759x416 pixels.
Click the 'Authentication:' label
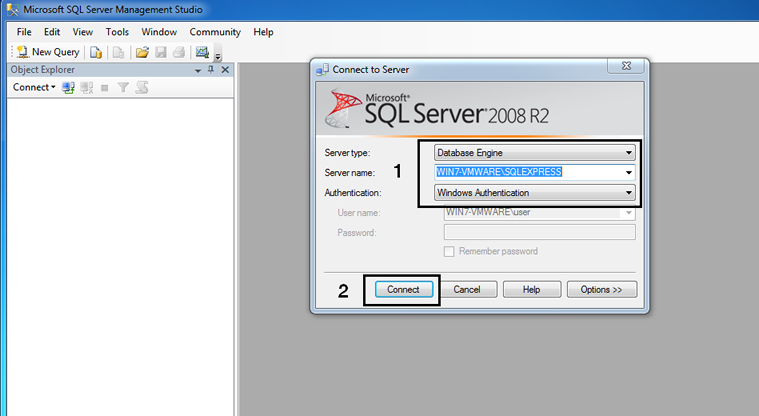(353, 193)
